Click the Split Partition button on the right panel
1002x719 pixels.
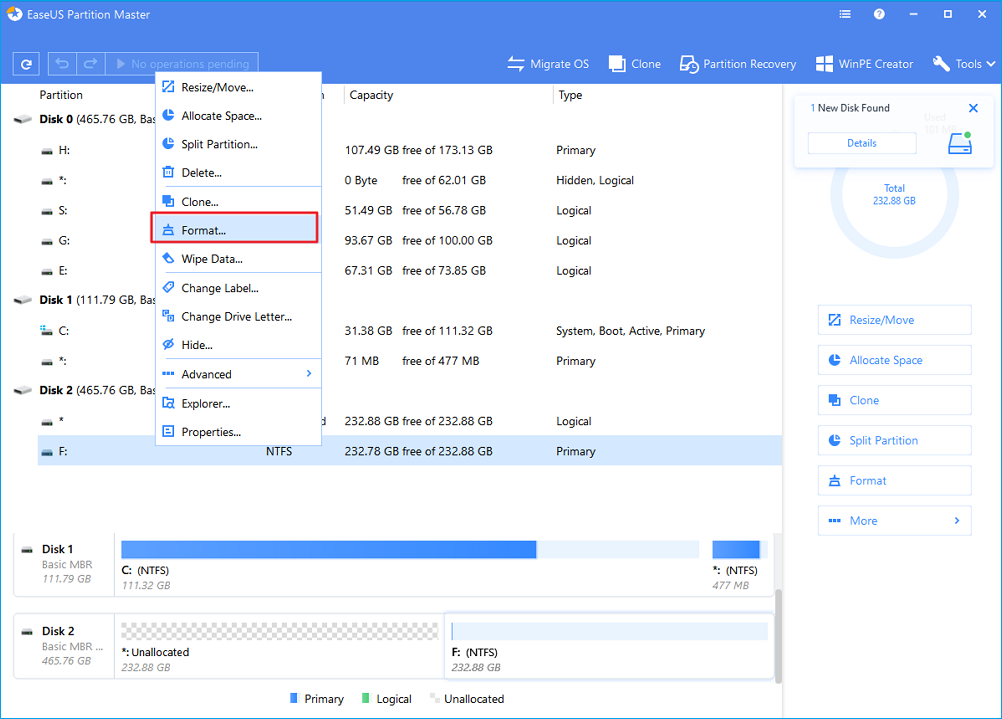(894, 440)
